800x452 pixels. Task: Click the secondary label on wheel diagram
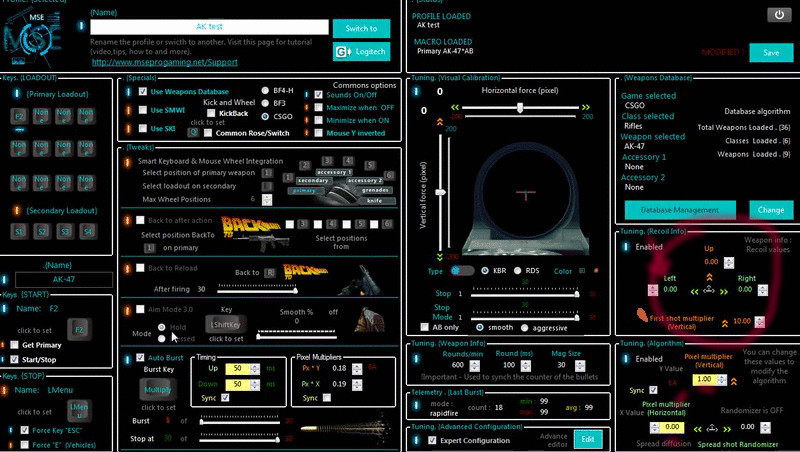(313, 181)
